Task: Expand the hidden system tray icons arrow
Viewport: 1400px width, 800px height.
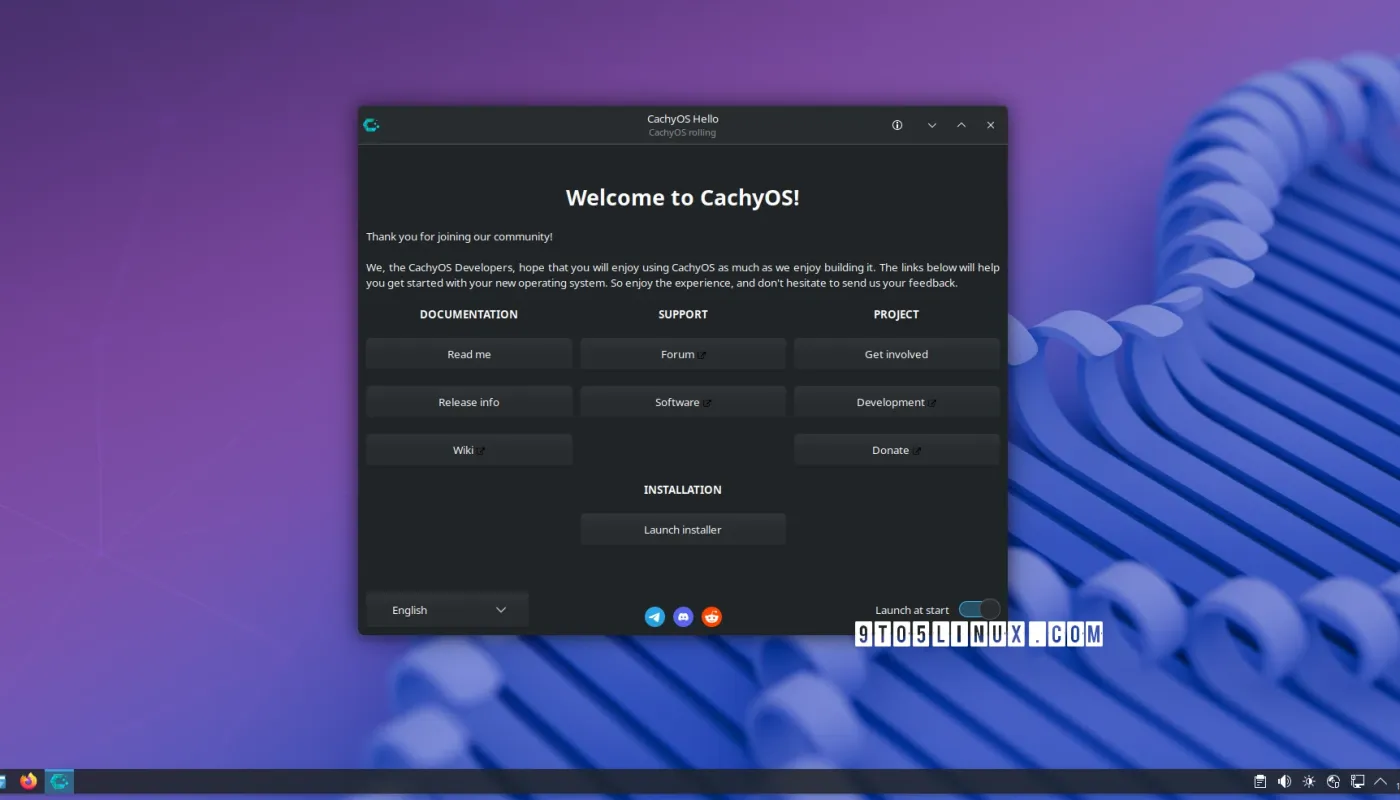Action: 1380,781
